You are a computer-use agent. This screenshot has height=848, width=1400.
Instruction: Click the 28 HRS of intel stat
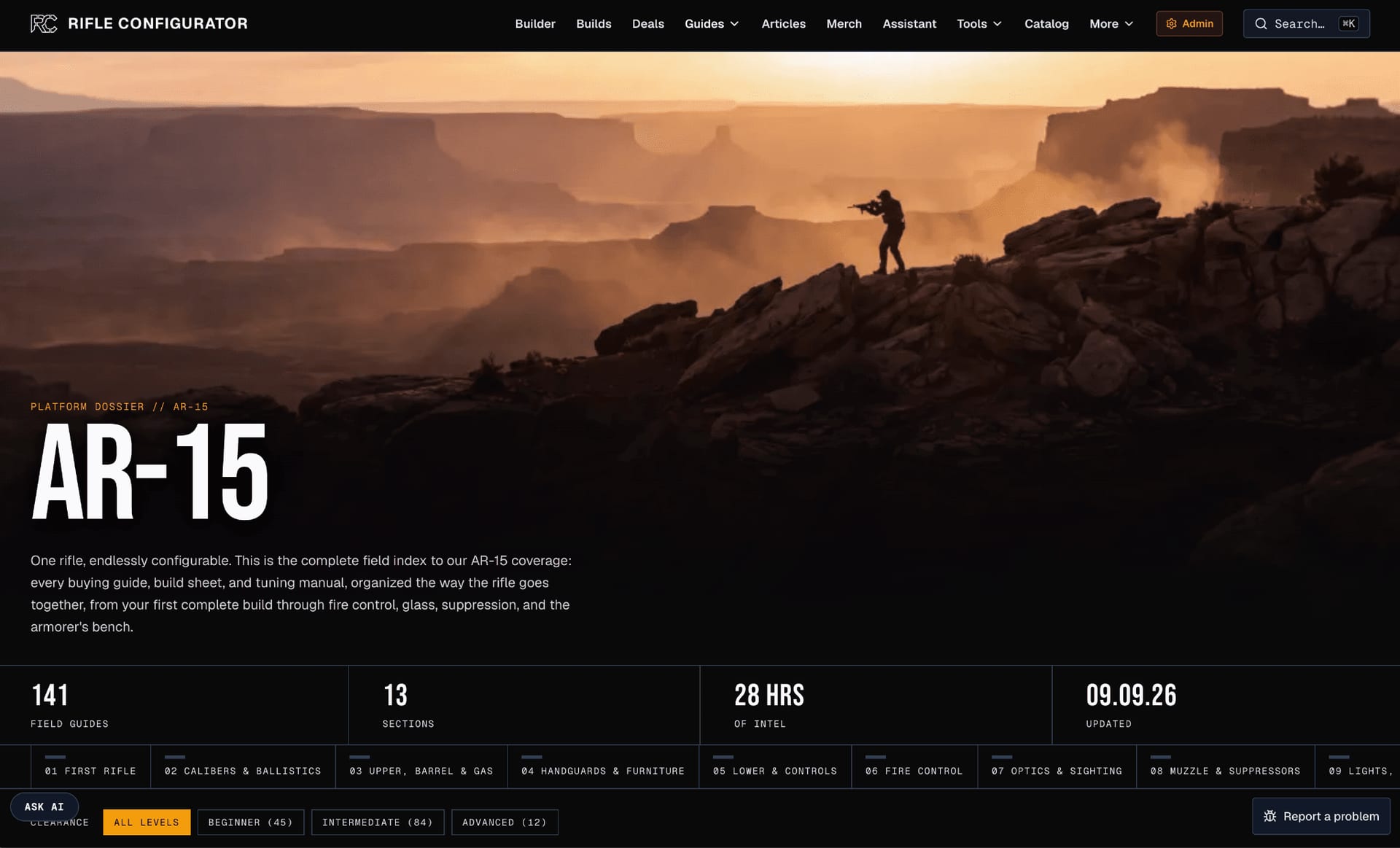tap(876, 705)
